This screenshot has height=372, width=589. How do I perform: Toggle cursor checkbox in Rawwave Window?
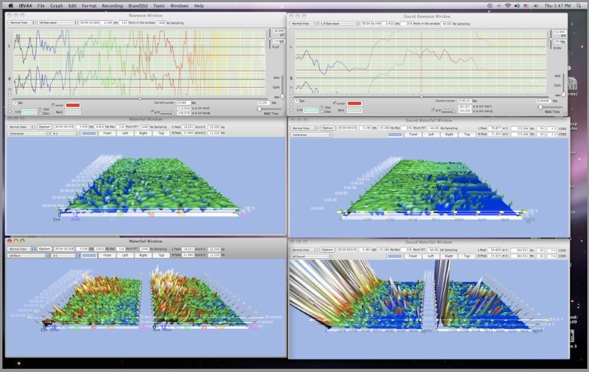(x=53, y=105)
